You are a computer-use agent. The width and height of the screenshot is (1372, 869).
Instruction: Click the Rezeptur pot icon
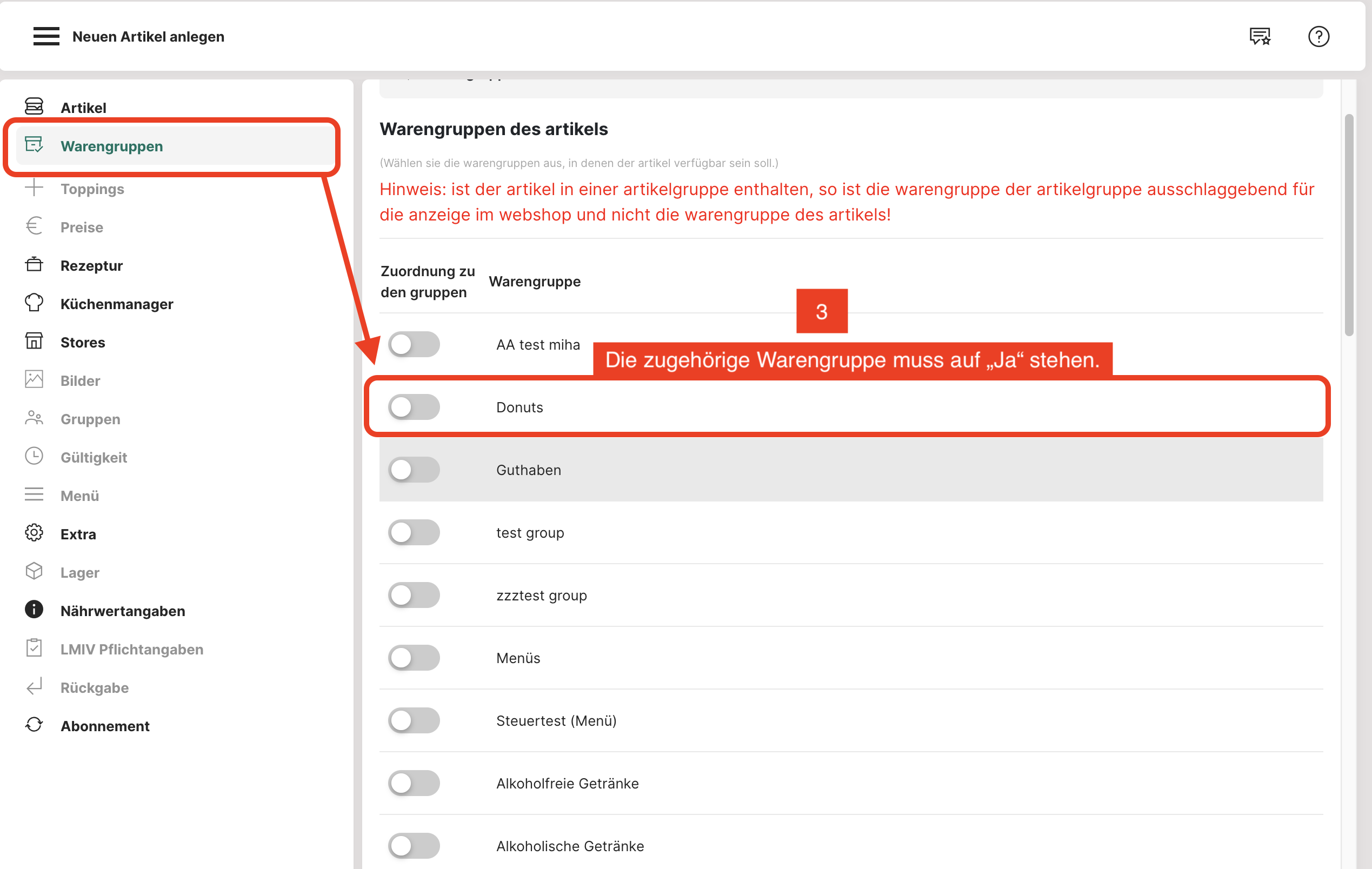(x=34, y=265)
